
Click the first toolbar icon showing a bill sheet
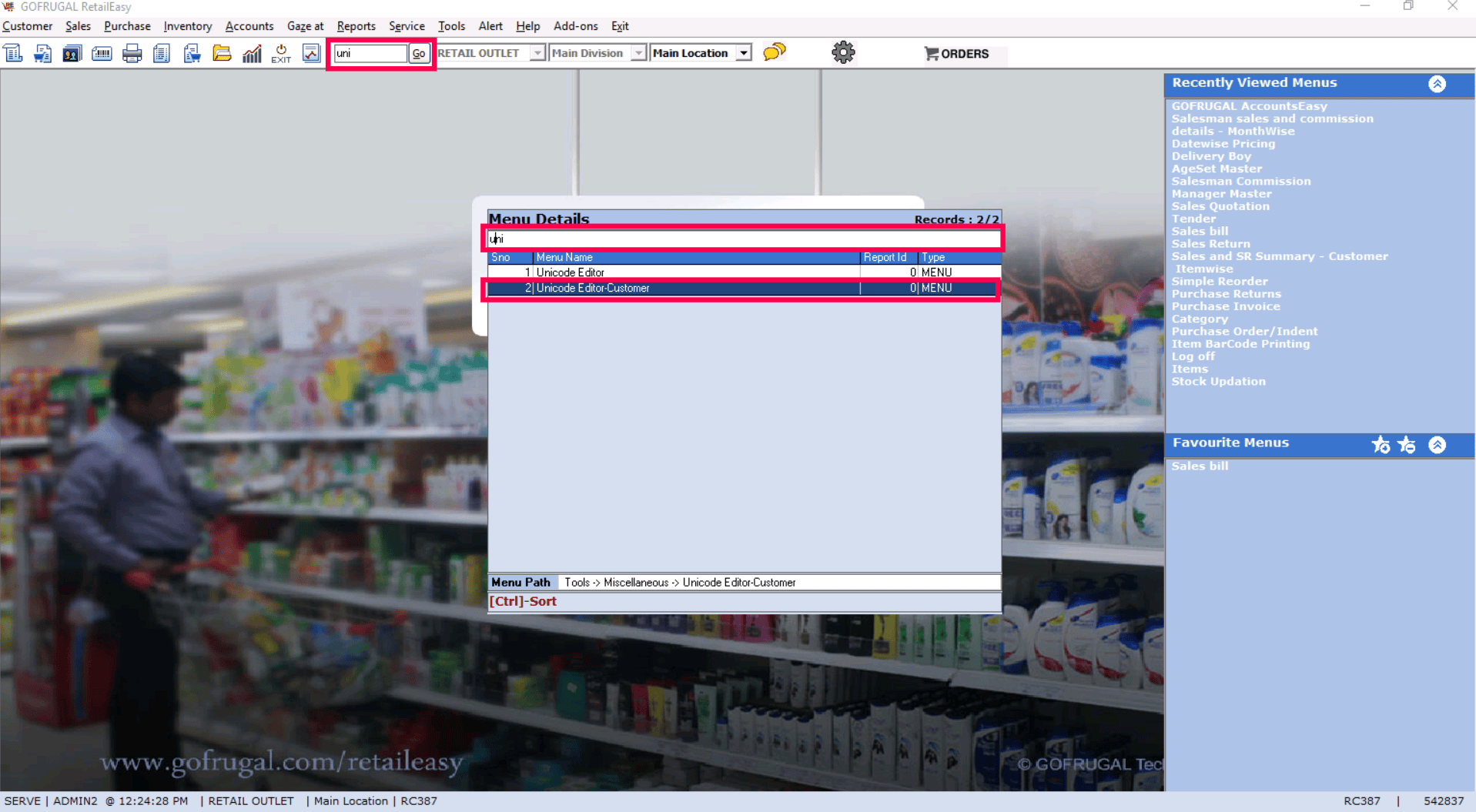coord(13,53)
